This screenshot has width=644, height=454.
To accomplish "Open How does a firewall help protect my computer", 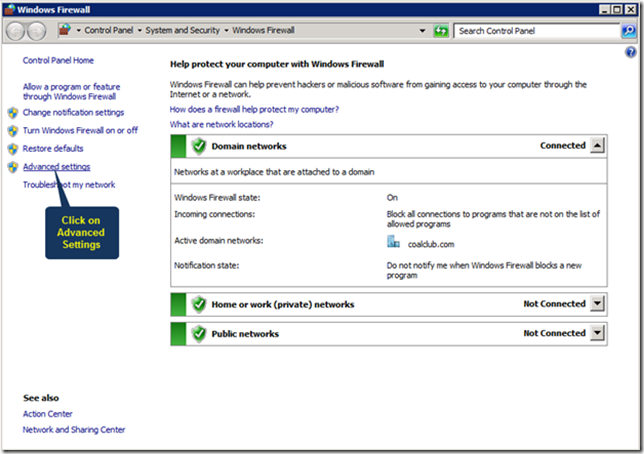I will tap(254, 110).
